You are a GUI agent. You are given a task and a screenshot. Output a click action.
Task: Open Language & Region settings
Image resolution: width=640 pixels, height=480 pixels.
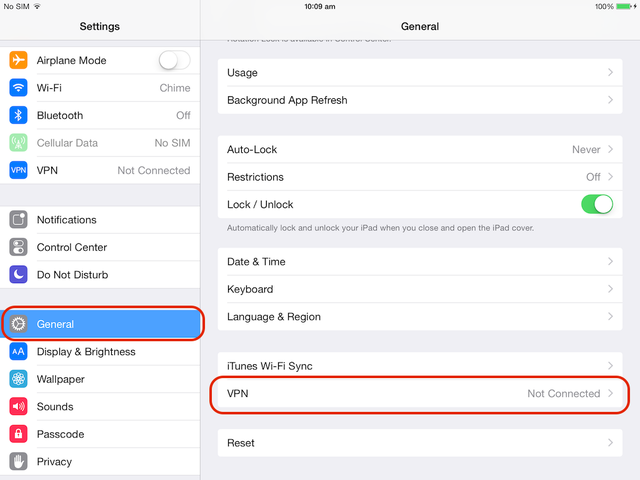pos(420,317)
